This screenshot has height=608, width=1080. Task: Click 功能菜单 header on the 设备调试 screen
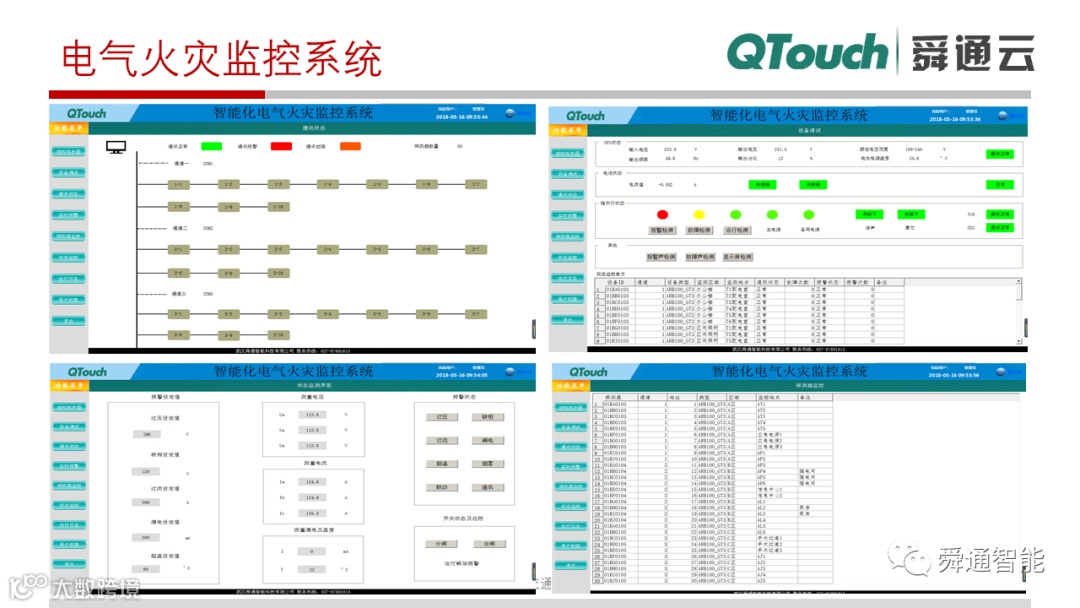point(568,131)
